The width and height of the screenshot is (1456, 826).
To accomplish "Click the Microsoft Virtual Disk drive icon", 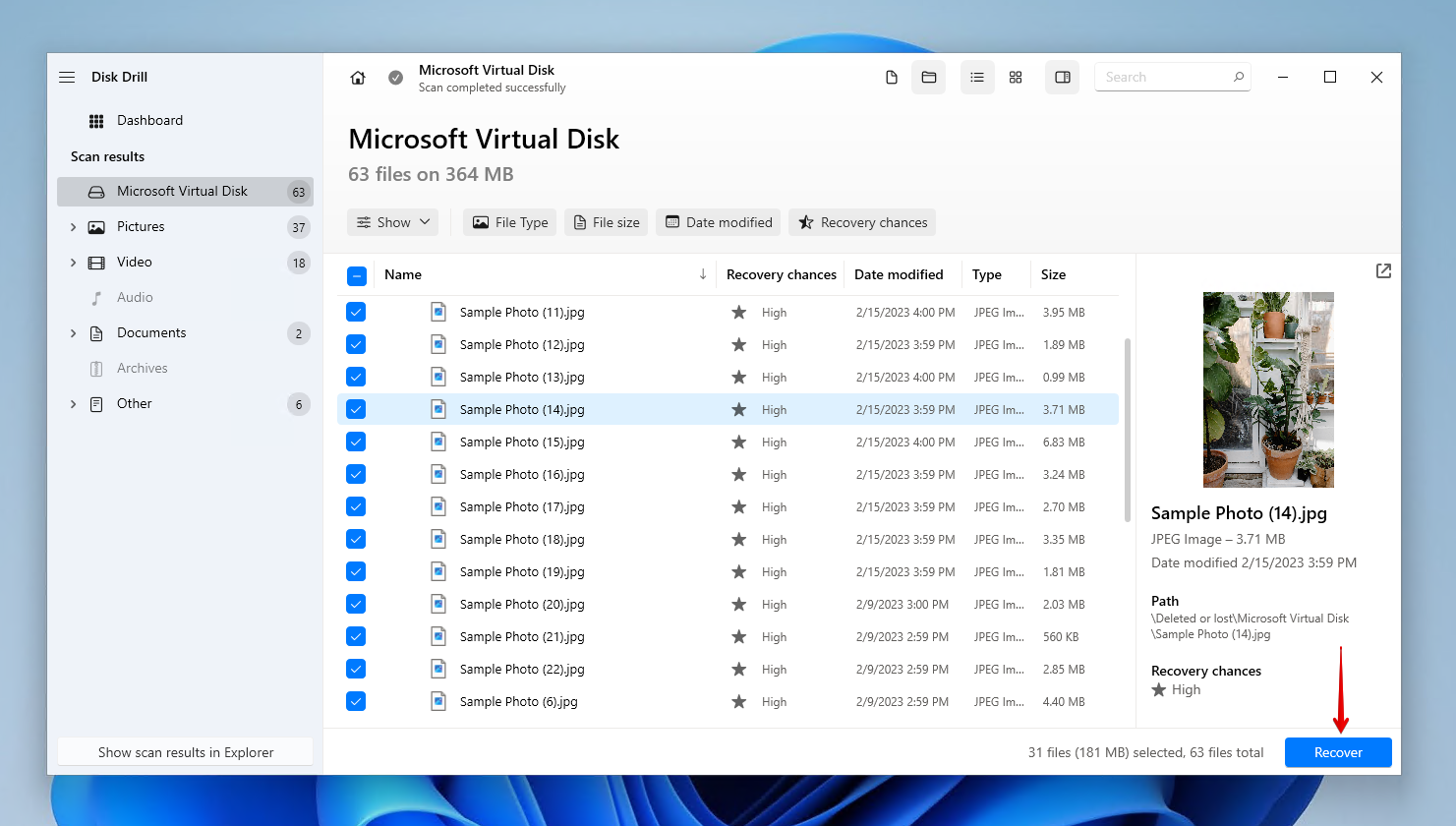I will coord(96,192).
